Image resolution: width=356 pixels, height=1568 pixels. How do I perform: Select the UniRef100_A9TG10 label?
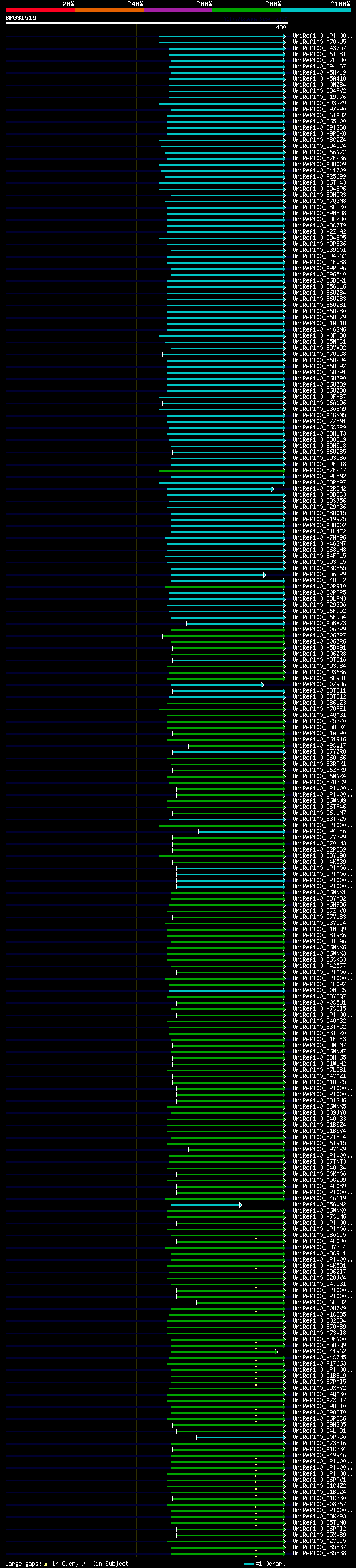[319, 660]
